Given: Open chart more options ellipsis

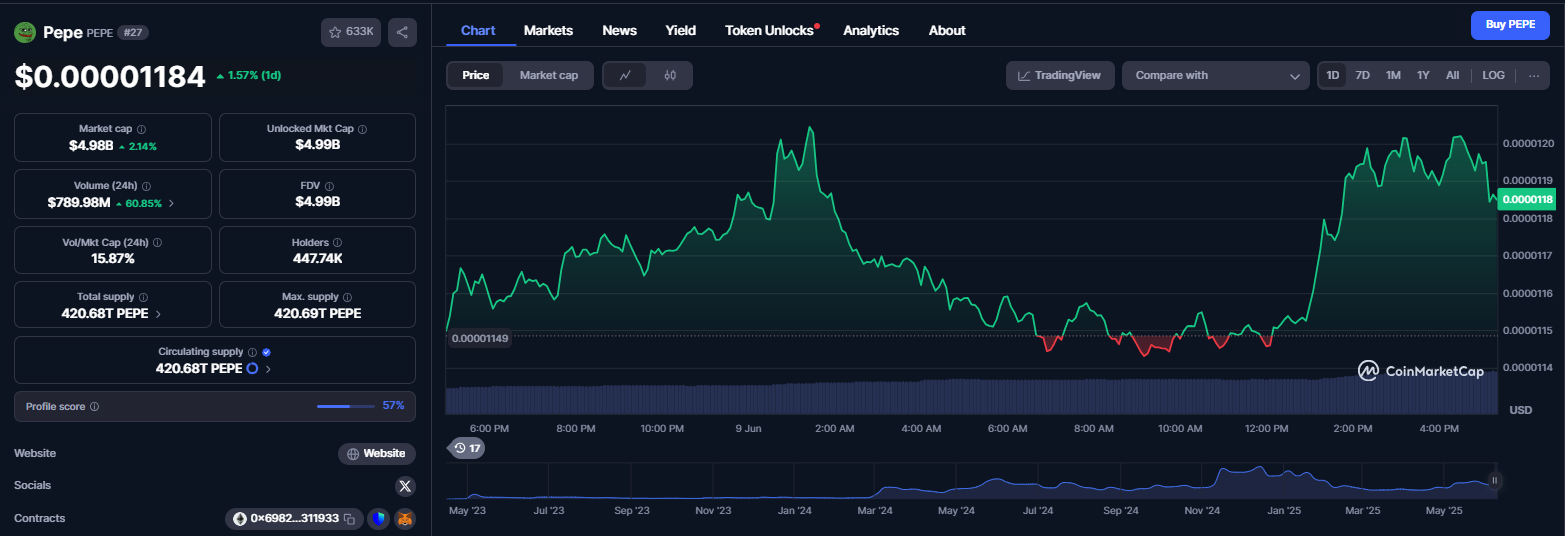Looking at the screenshot, I should tap(1534, 75).
